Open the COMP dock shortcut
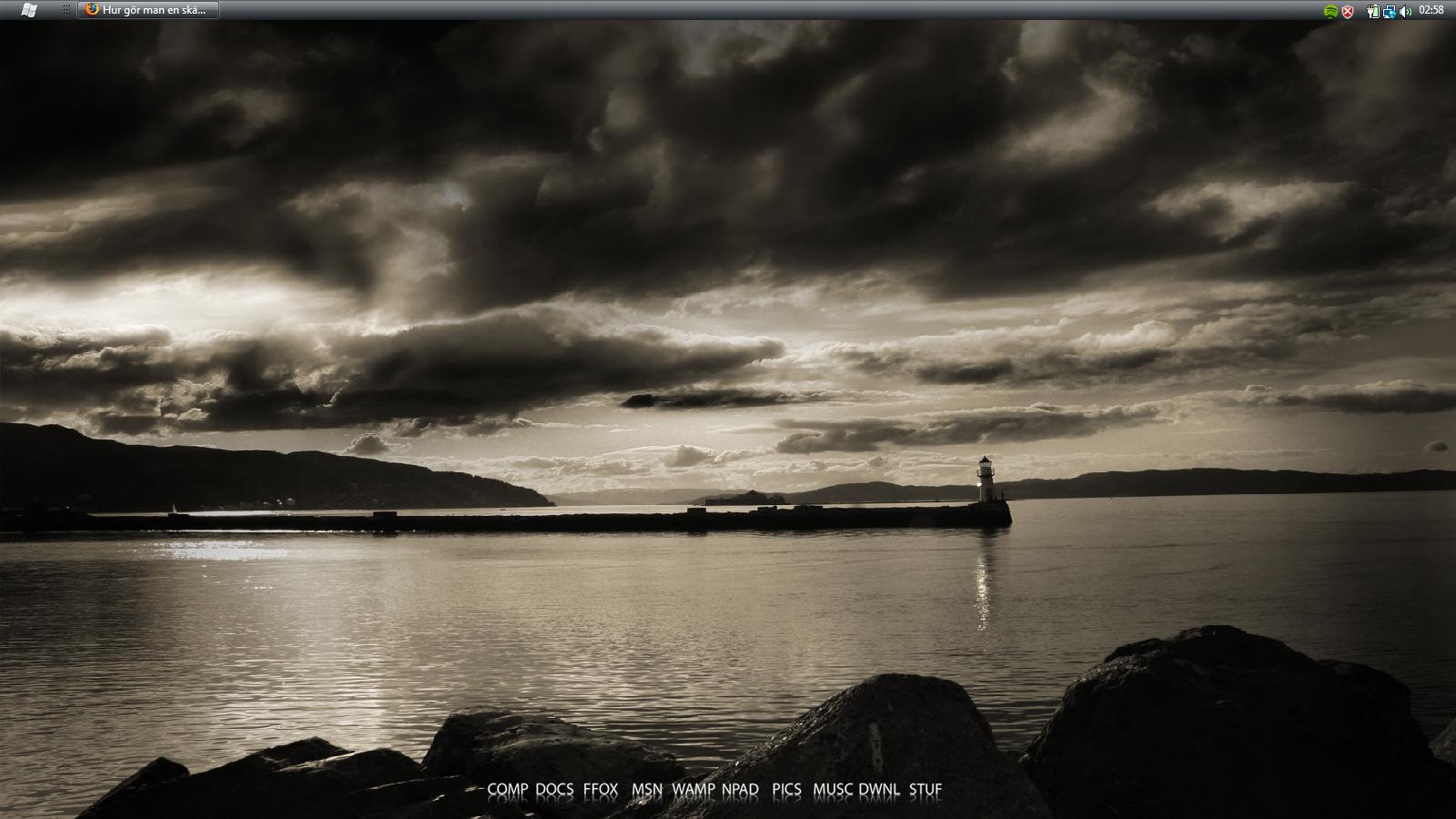The width and height of the screenshot is (1456, 819). tap(508, 789)
